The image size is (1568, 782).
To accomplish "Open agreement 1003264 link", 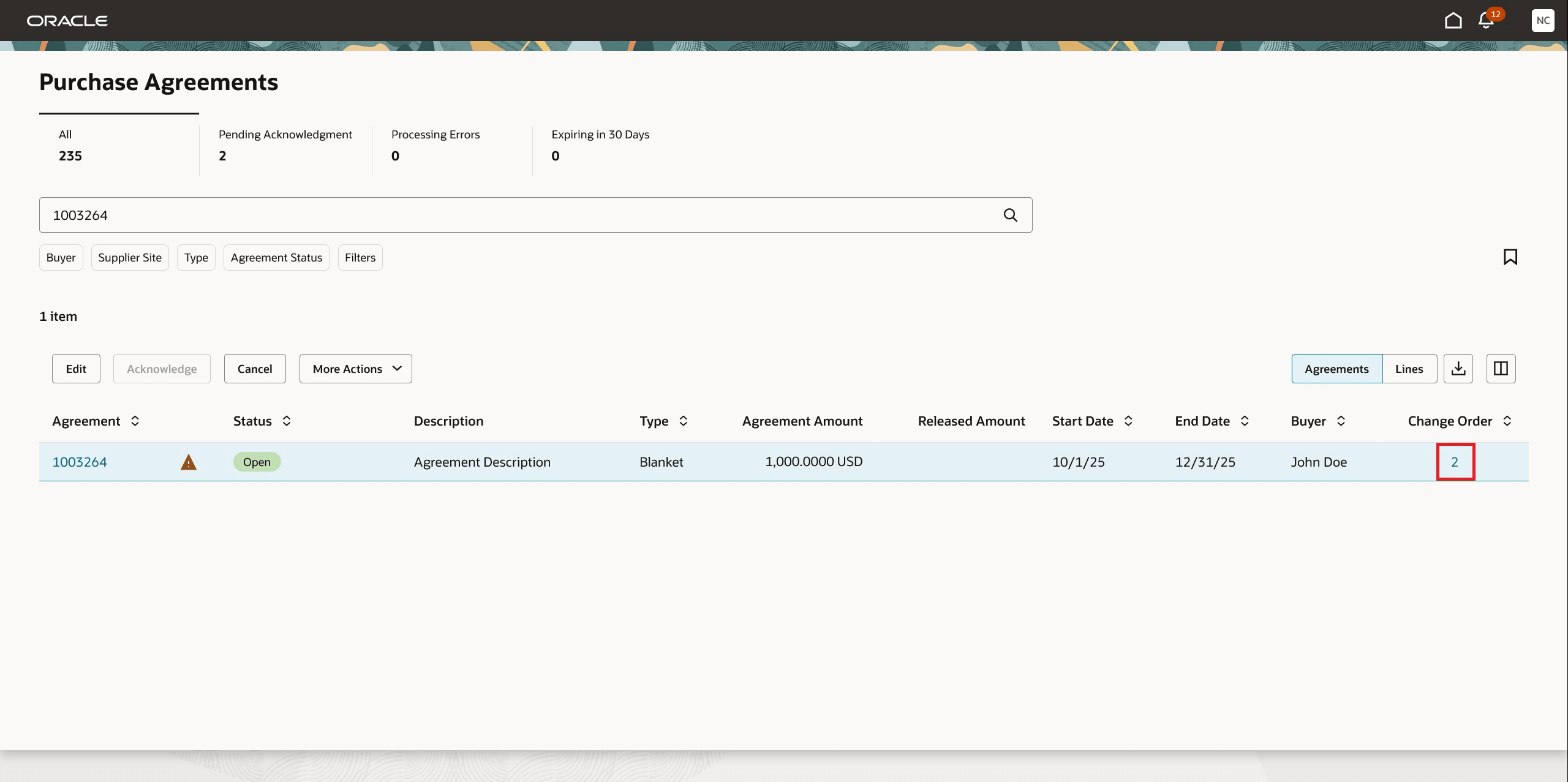I will [x=80, y=462].
